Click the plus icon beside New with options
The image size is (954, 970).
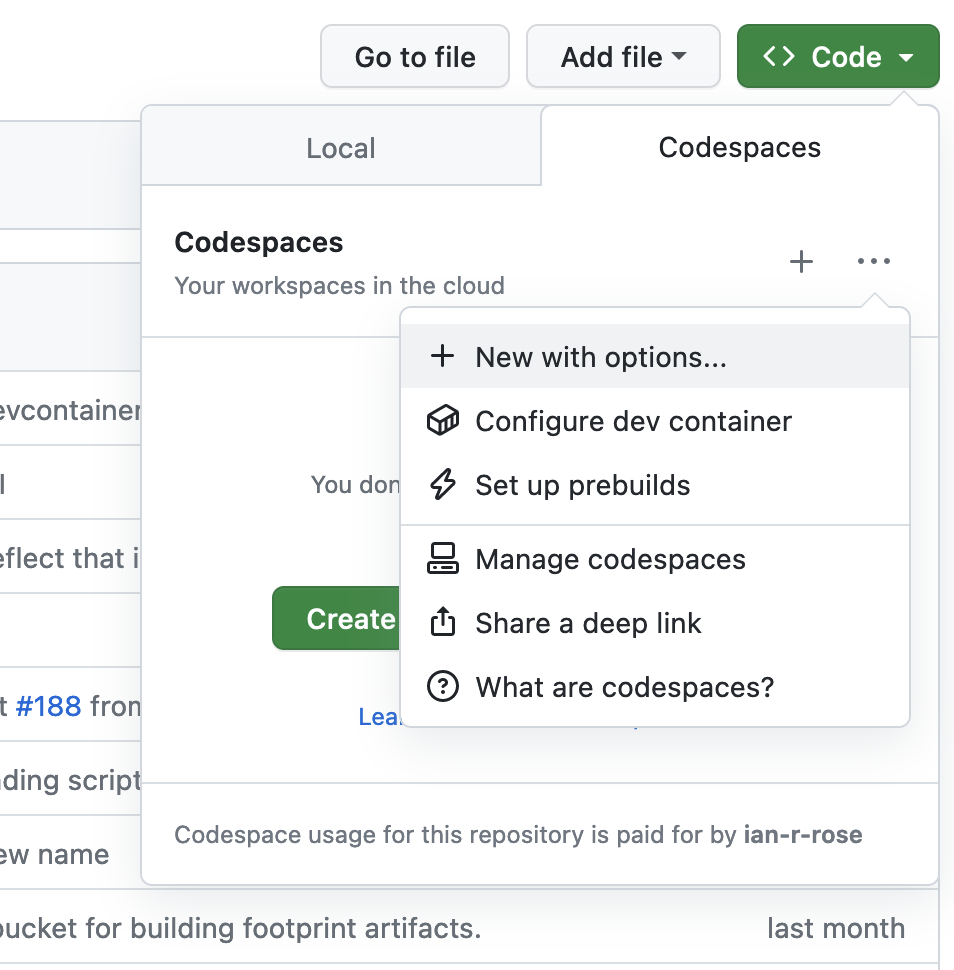tap(442, 356)
